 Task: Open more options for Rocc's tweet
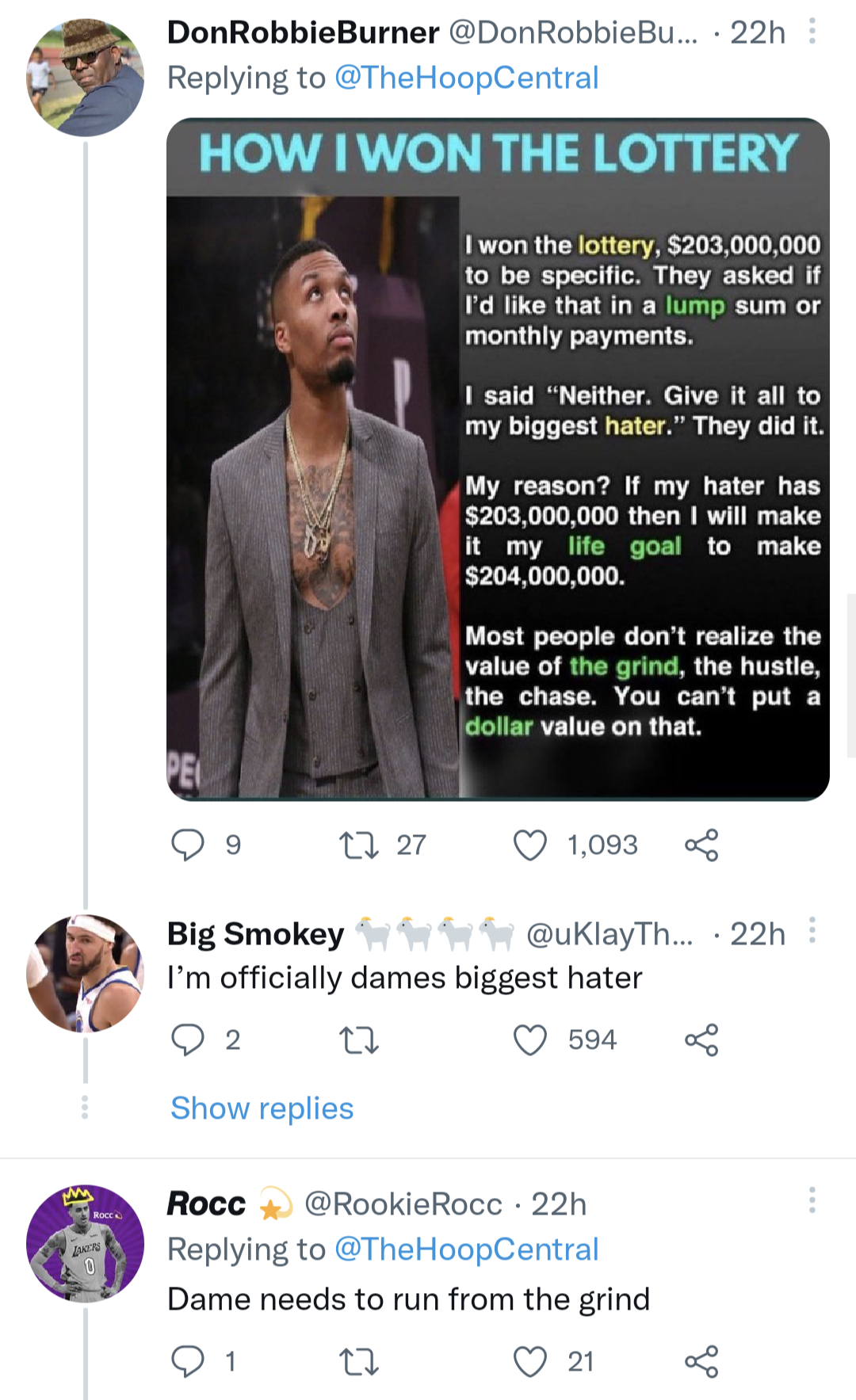(x=812, y=1200)
